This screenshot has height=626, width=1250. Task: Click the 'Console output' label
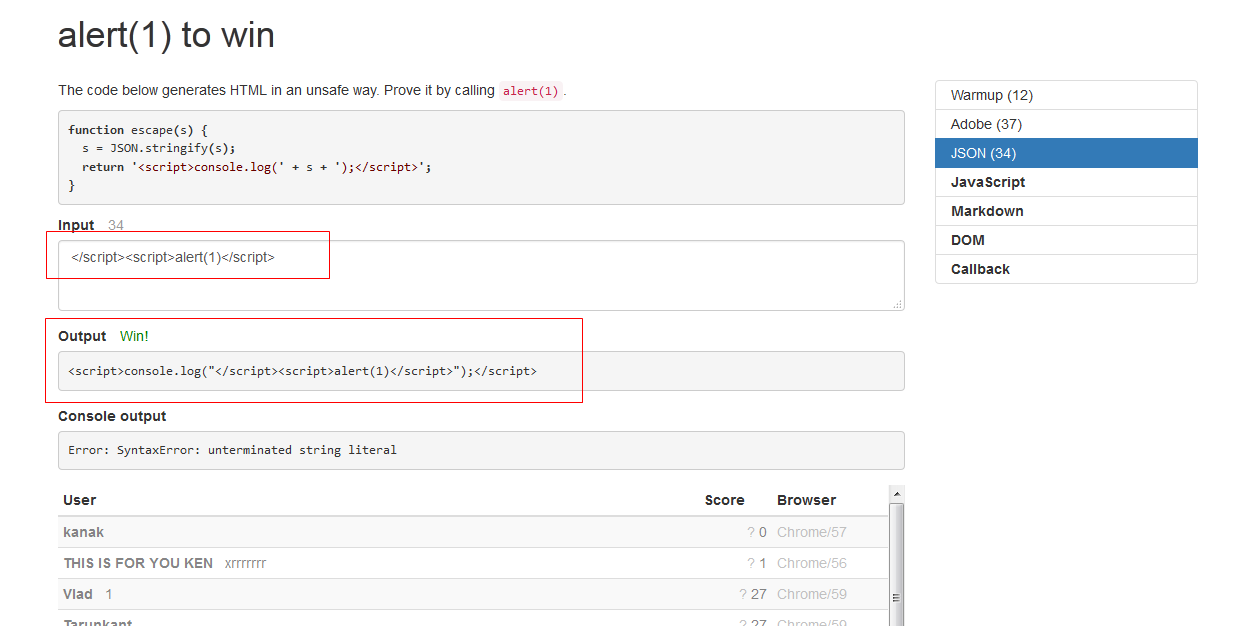pyautogui.click(x=112, y=416)
